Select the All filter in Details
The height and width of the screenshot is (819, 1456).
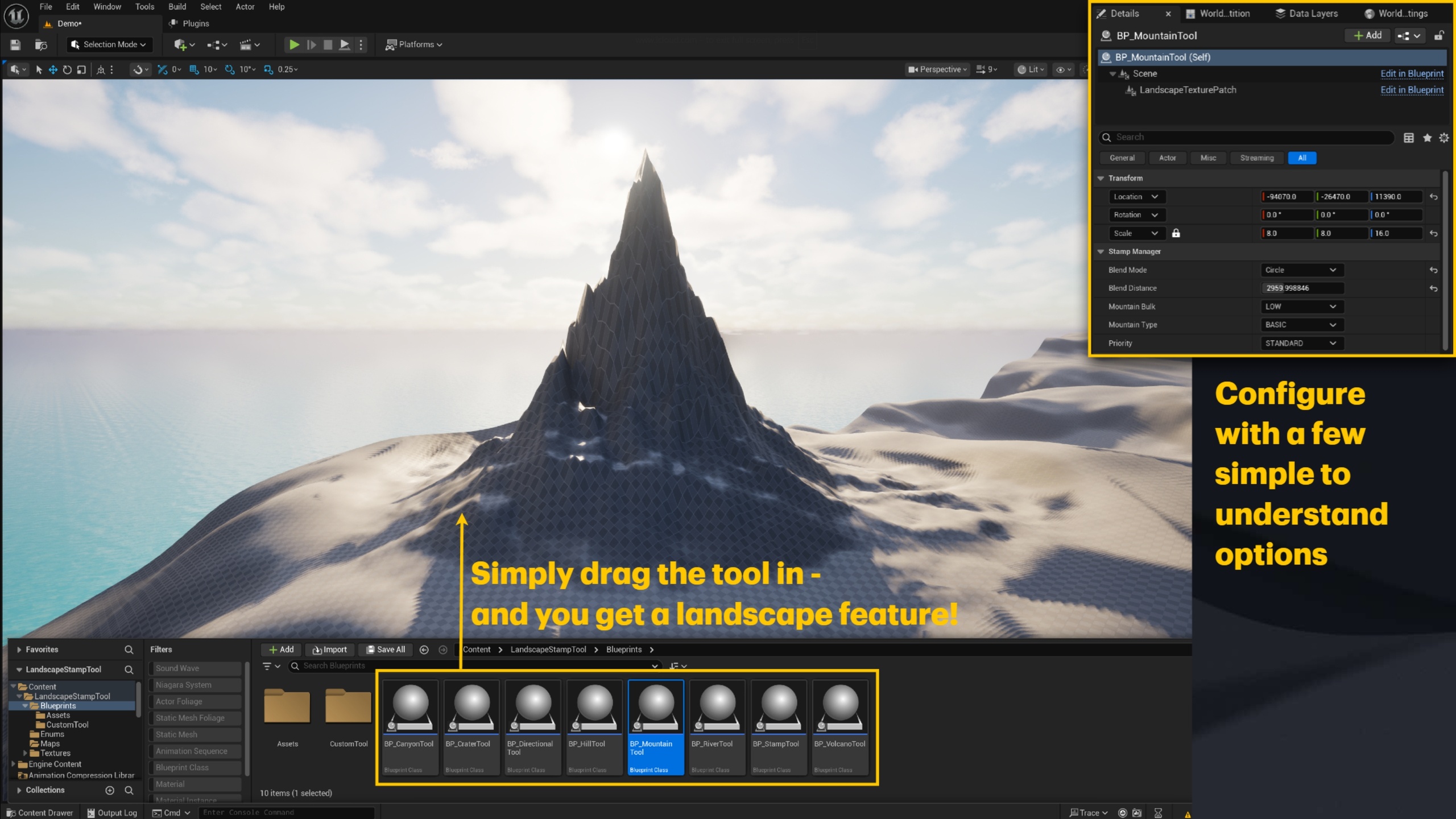pos(1302,158)
